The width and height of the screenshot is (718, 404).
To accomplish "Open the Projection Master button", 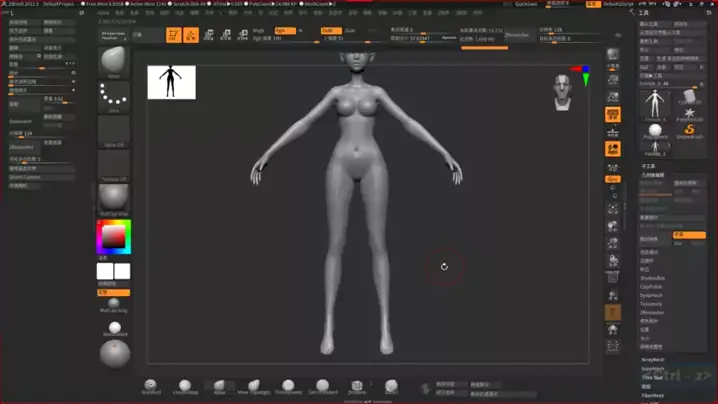I will point(113,34).
